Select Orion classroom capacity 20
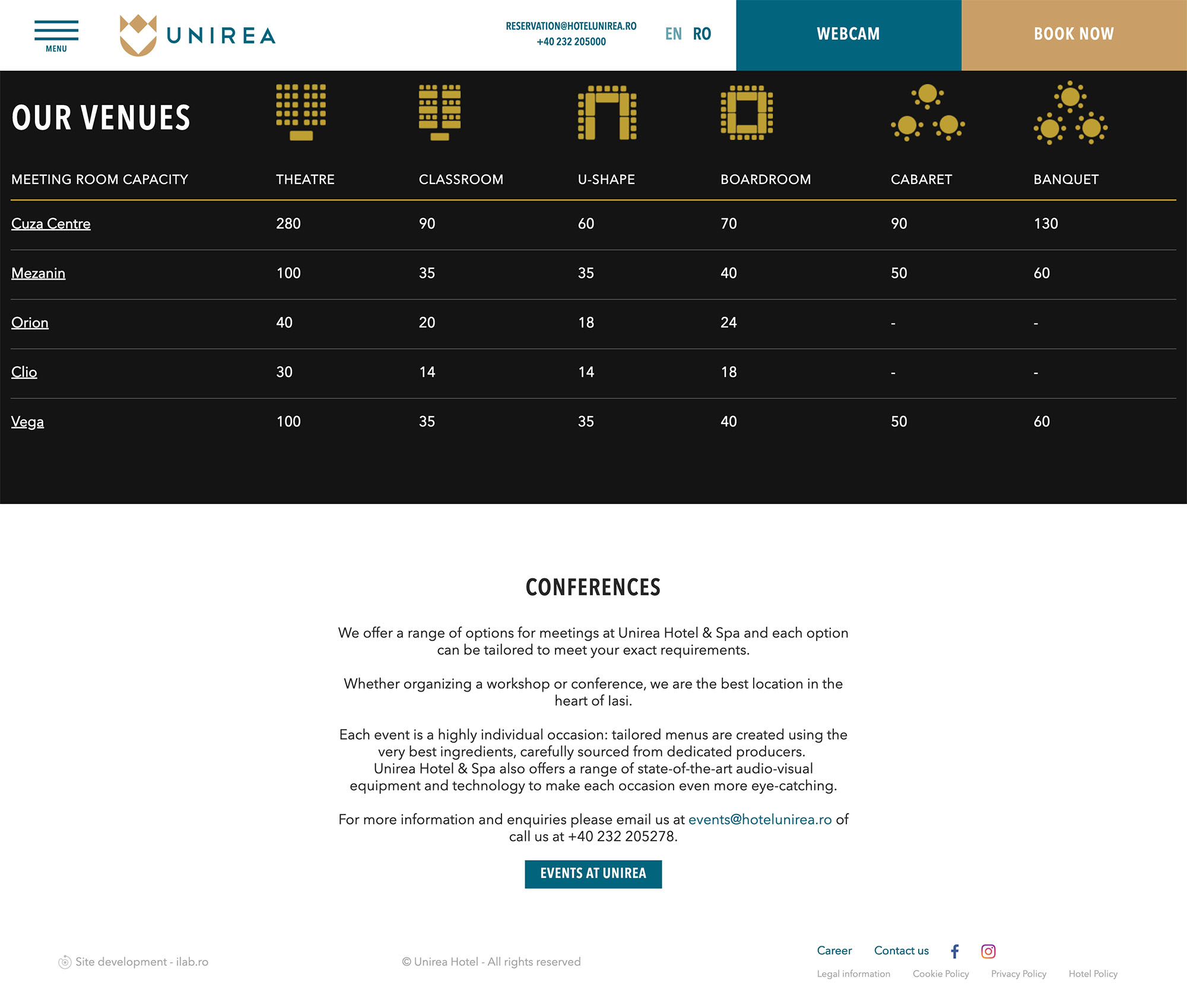This screenshot has width=1187, height=1008. tap(427, 322)
